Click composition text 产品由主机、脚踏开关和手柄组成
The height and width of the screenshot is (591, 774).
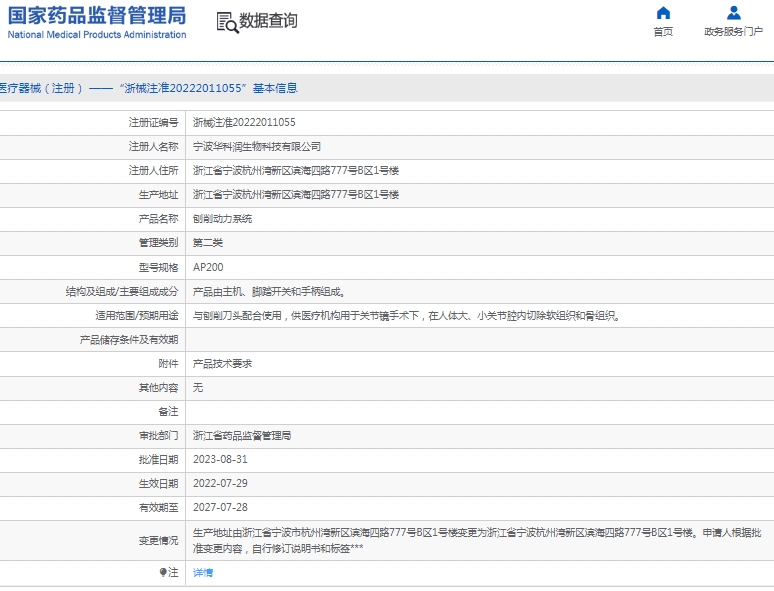[269, 292]
